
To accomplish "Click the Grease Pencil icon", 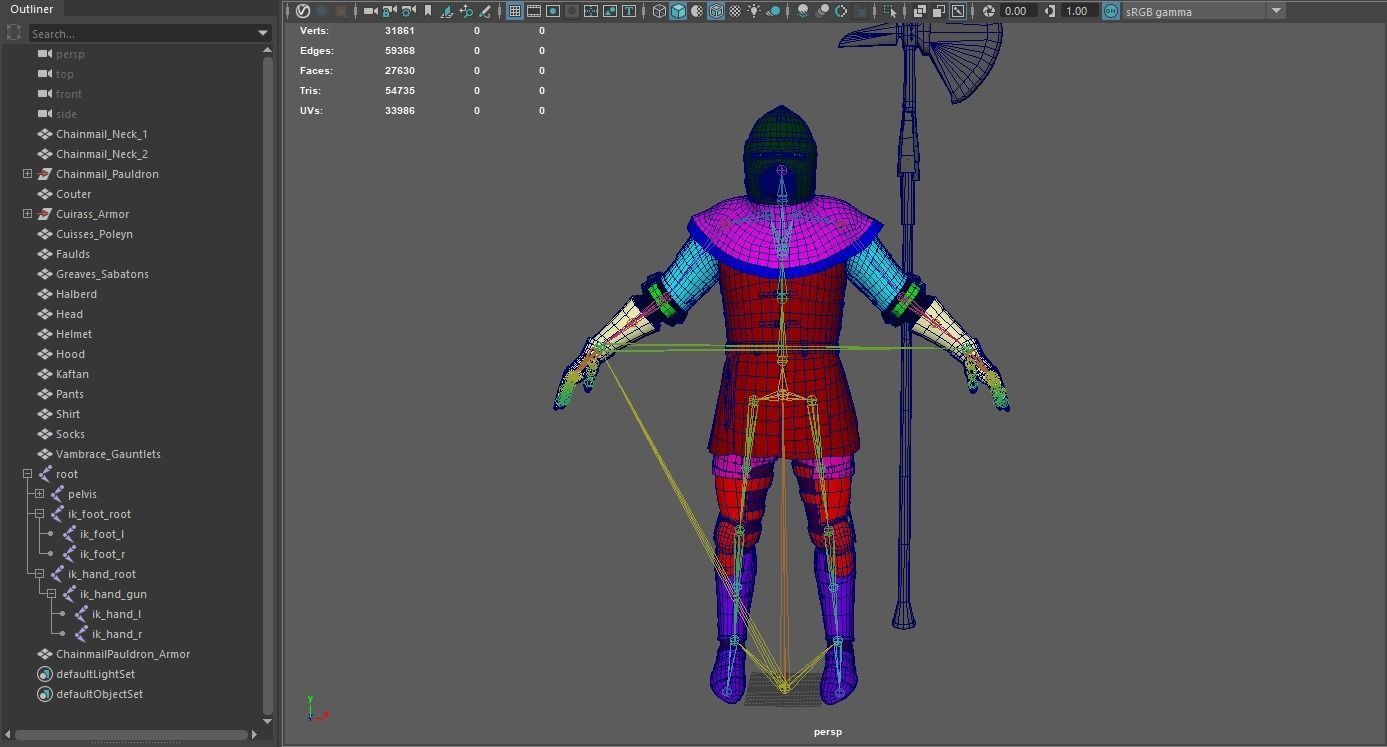I will pos(485,11).
